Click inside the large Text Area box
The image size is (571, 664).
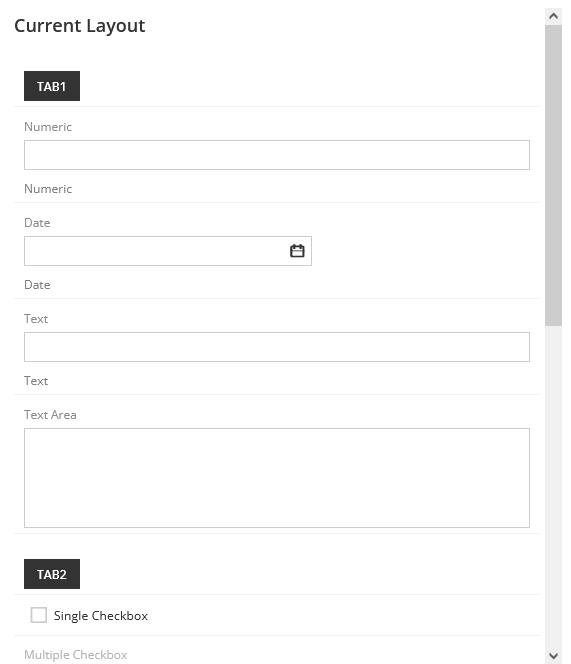277,478
